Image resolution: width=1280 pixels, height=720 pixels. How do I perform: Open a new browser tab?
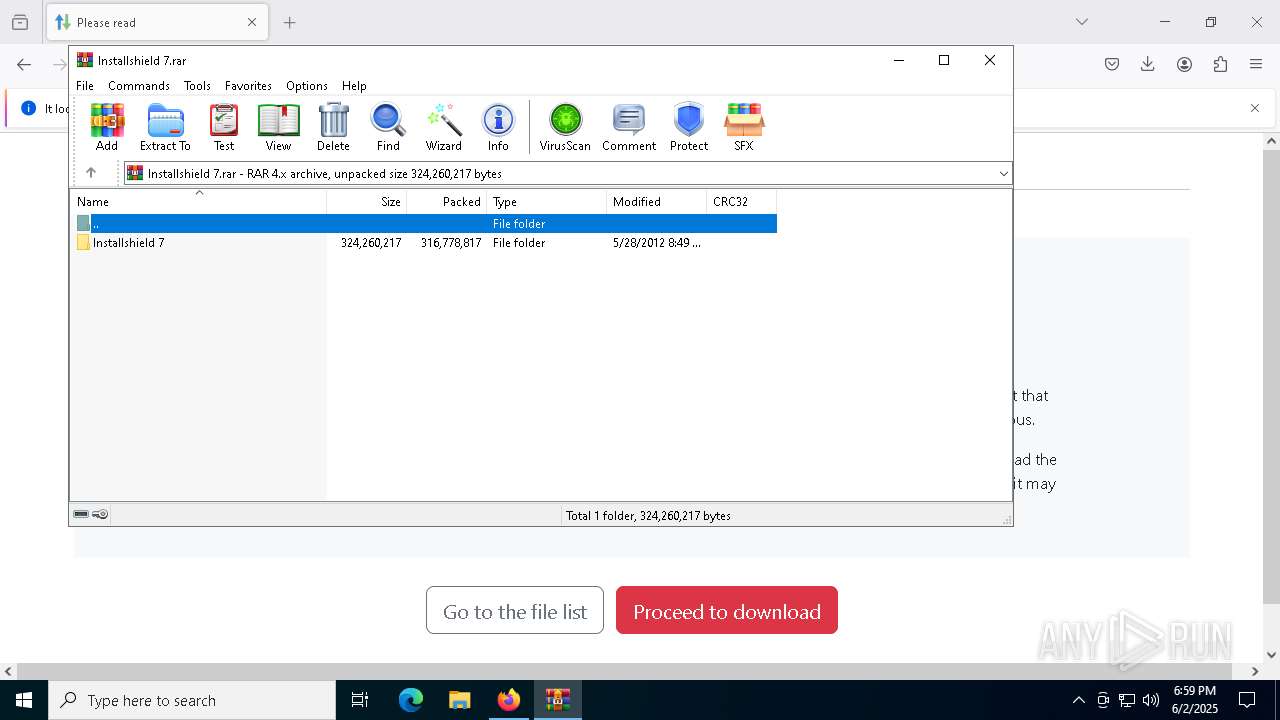(x=290, y=22)
